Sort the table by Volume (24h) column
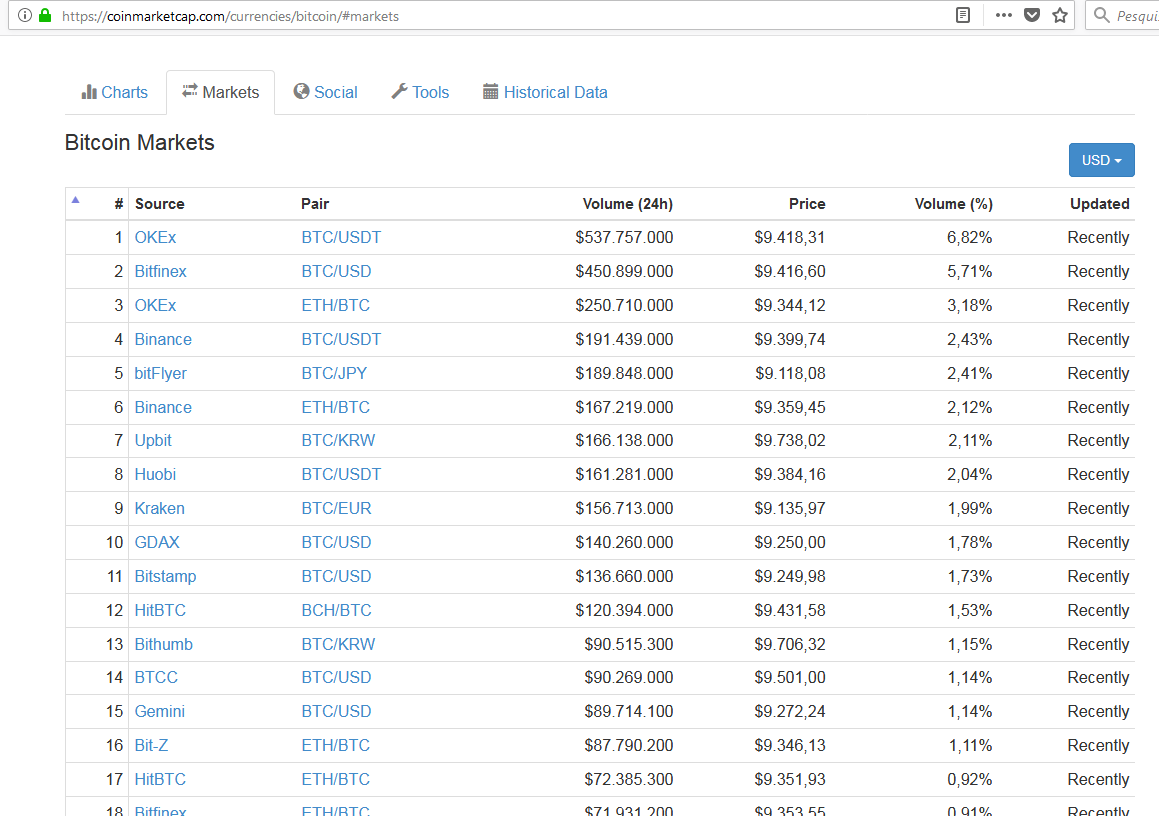This screenshot has width=1159, height=816. coord(628,204)
